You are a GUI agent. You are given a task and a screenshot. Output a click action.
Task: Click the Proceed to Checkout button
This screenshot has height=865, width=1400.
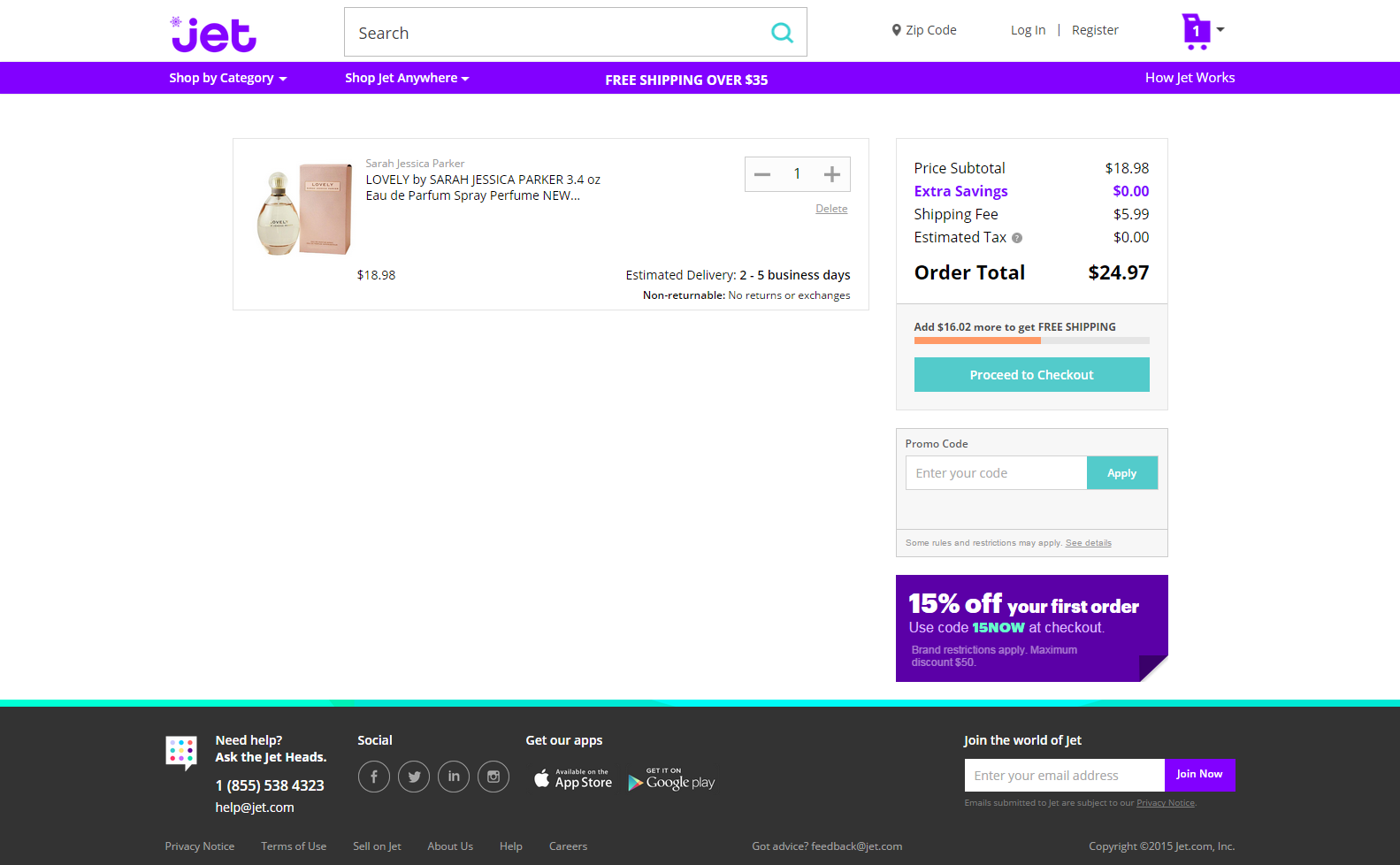[1031, 375]
